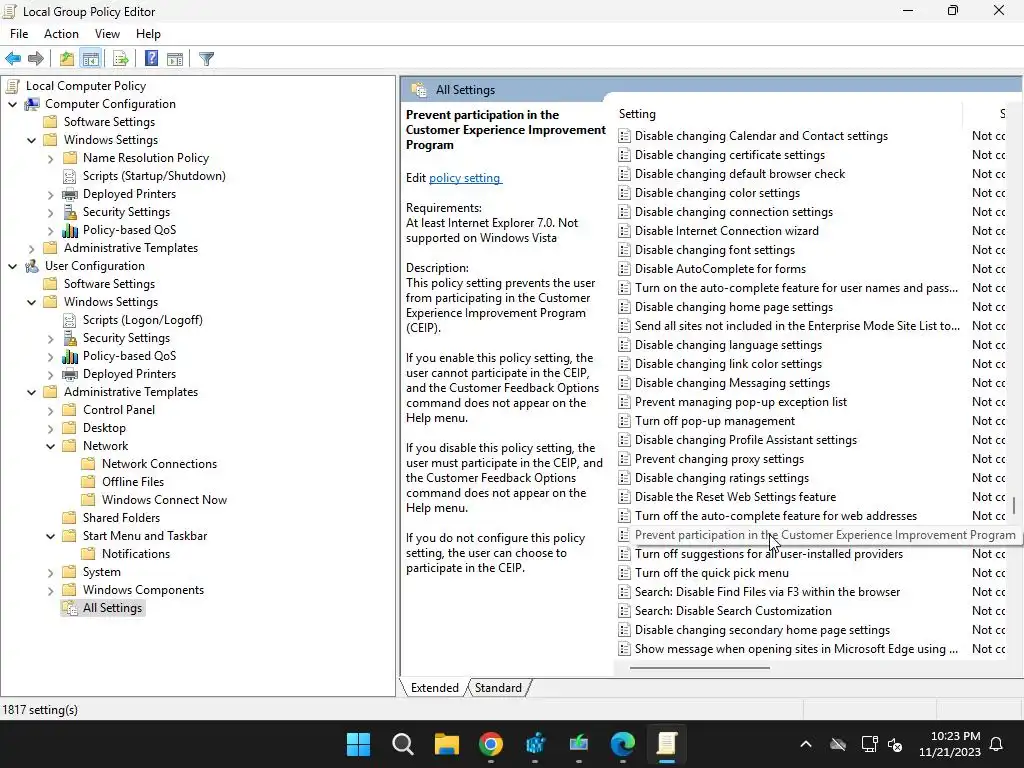Click the Up one level folder icon
The image size is (1024, 768).
pyautogui.click(x=67, y=59)
